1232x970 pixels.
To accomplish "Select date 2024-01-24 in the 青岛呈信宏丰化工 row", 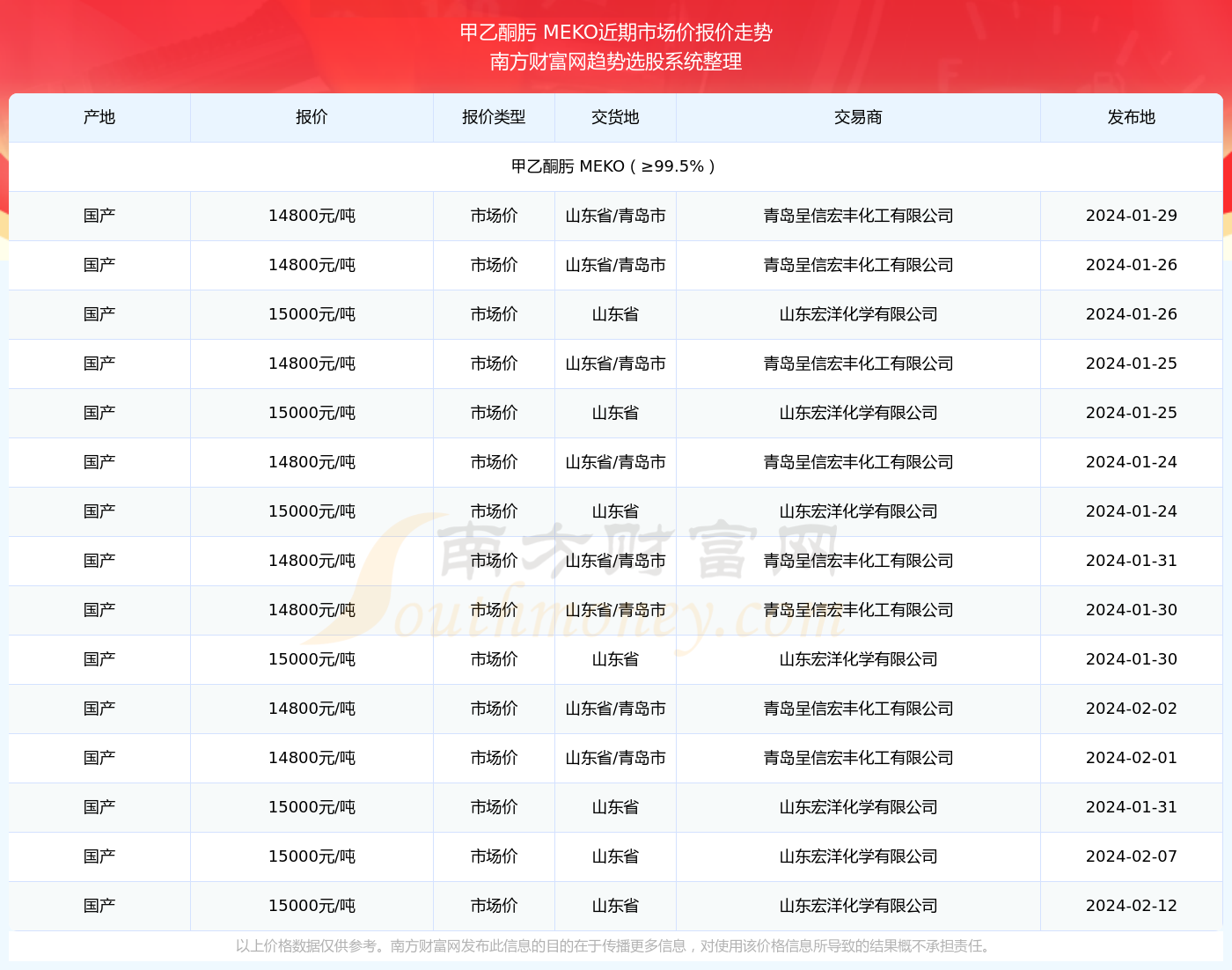I will [1131, 462].
